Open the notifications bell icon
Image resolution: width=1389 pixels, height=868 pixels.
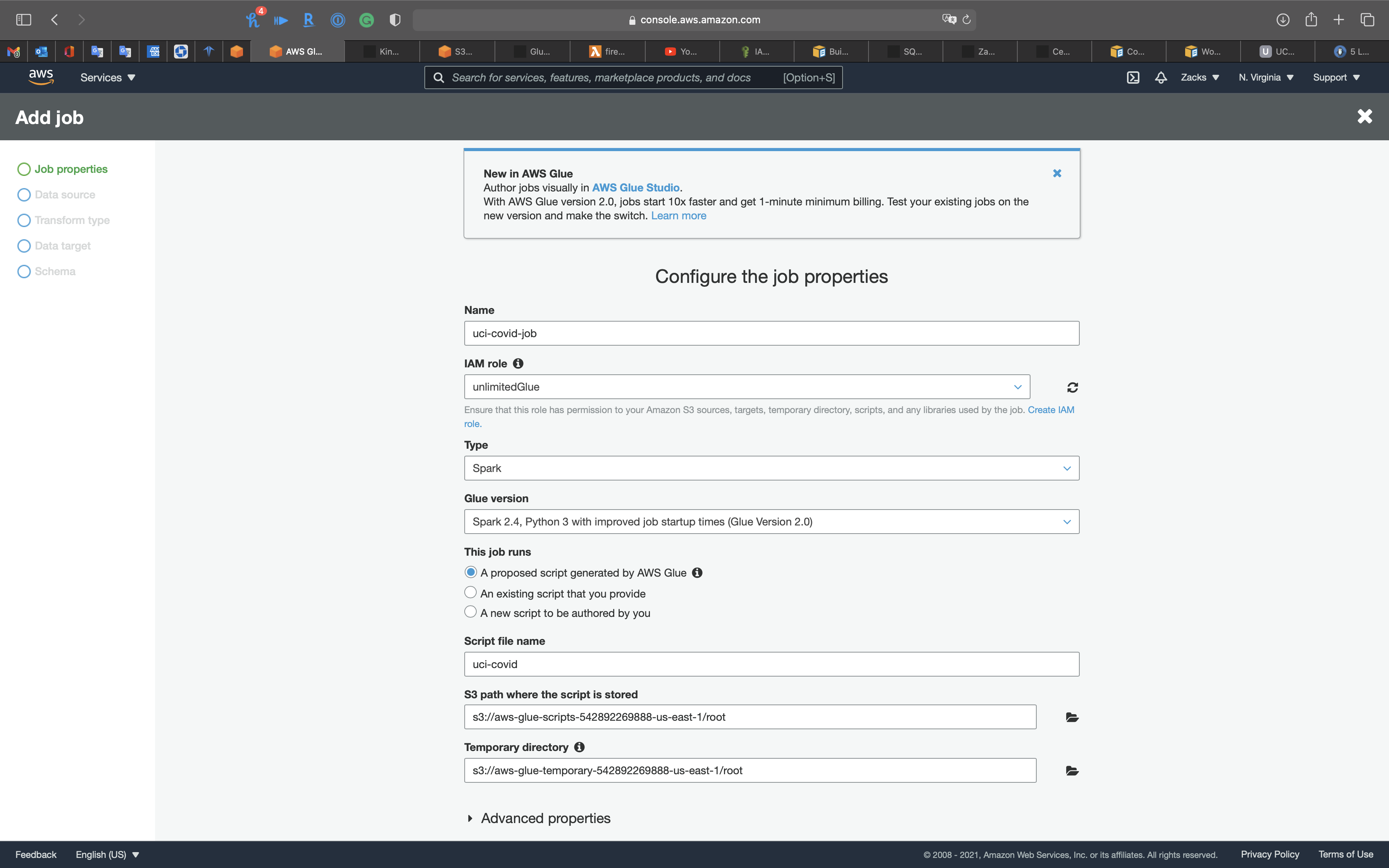(x=1161, y=77)
